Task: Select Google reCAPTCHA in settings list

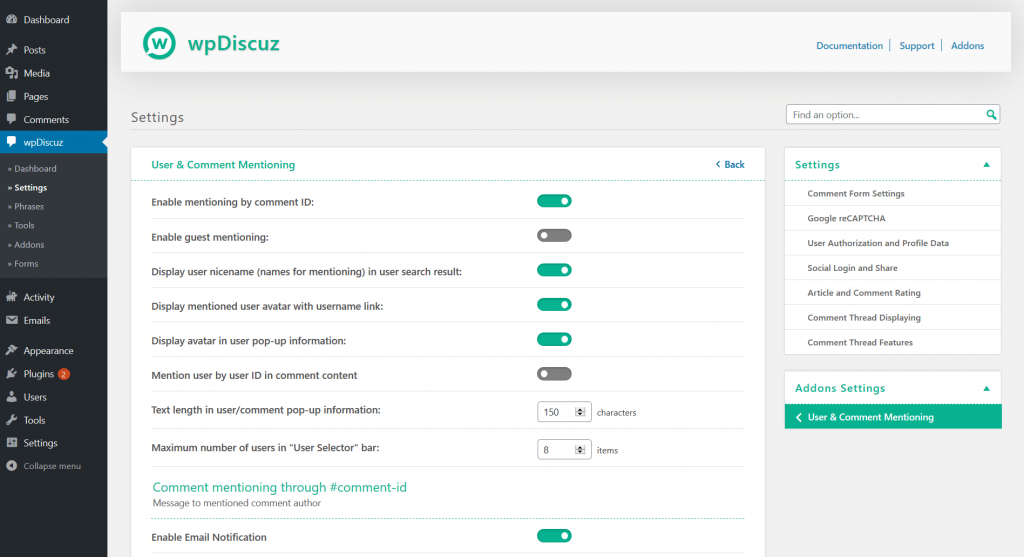Action: [x=846, y=218]
